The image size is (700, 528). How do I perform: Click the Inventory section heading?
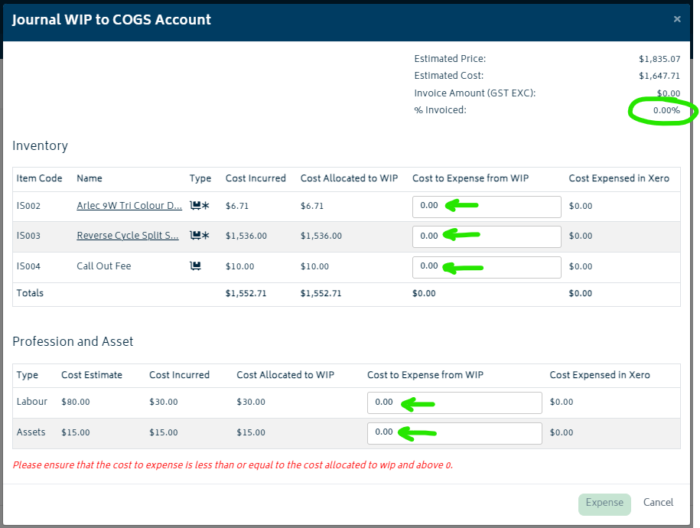[40, 146]
